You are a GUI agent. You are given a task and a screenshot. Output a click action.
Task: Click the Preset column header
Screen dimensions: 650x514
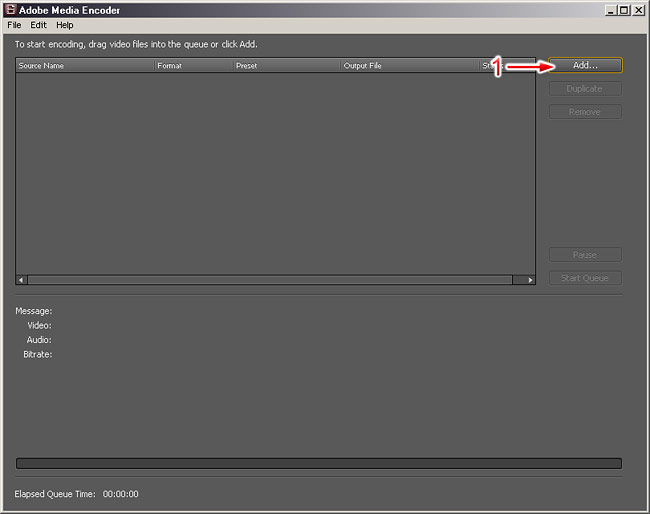(287, 65)
